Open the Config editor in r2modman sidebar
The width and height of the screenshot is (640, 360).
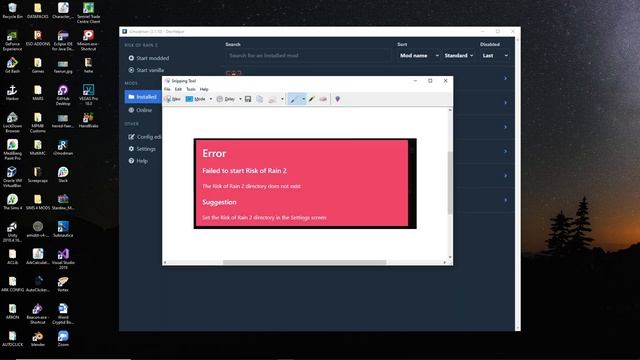[x=144, y=137]
